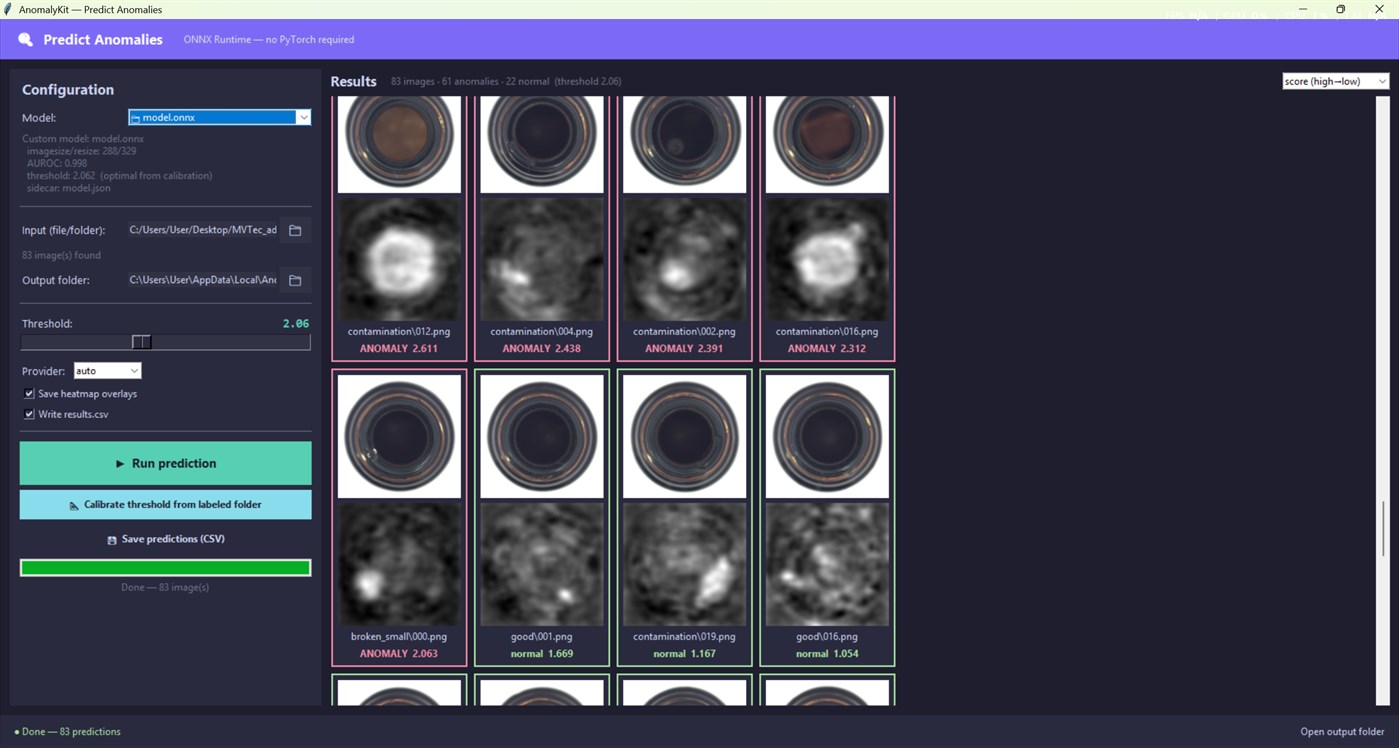
Task: Browse for input folder icon
Action: (x=295, y=230)
